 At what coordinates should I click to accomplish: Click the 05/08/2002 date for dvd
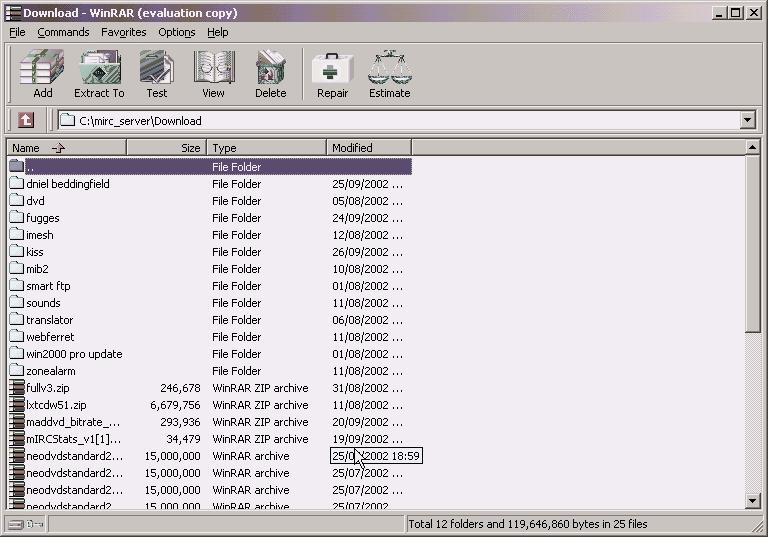367,201
